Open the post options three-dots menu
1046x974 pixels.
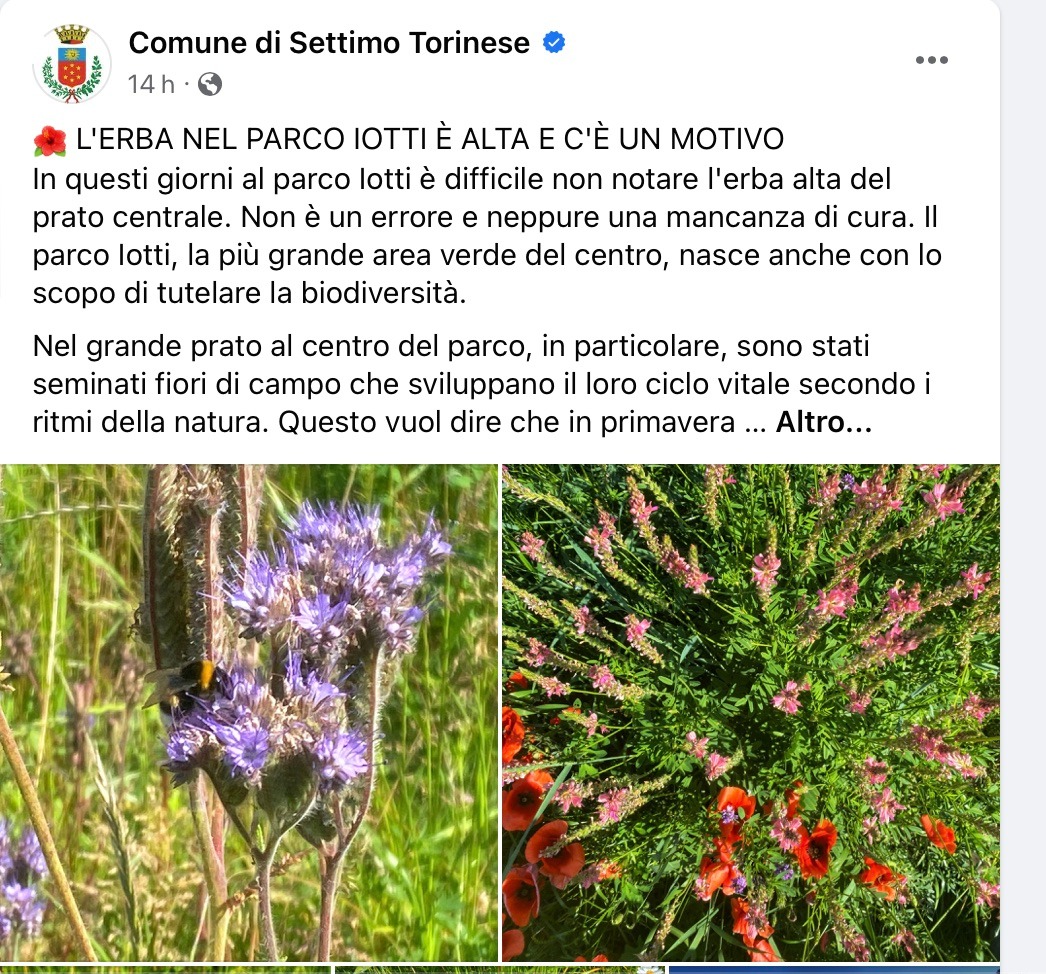932,60
